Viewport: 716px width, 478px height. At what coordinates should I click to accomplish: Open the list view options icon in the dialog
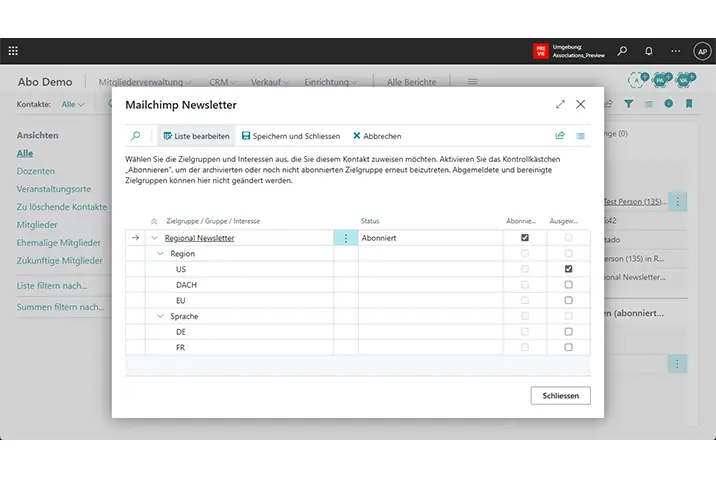click(580, 136)
